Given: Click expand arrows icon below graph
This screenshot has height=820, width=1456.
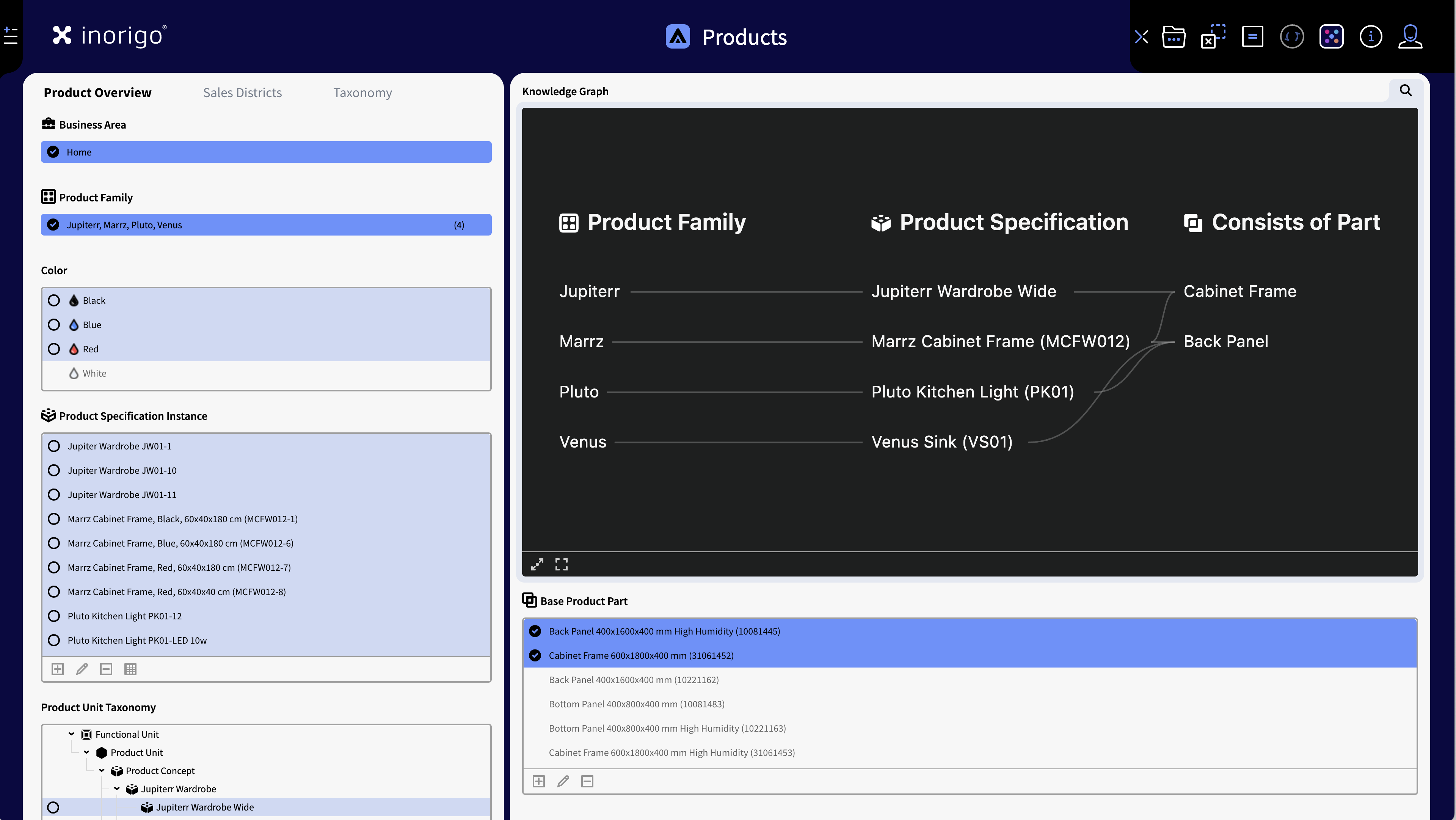Looking at the screenshot, I should [537, 564].
